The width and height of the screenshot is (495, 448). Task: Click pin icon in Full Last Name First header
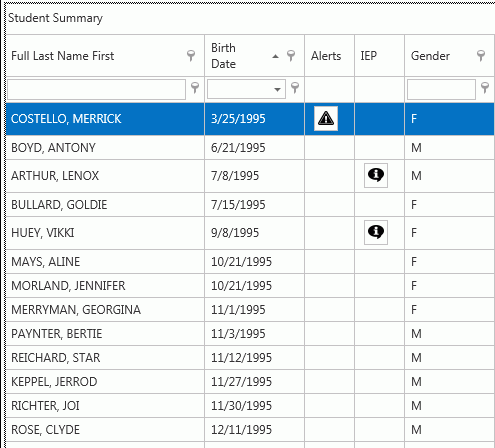(x=191, y=55)
